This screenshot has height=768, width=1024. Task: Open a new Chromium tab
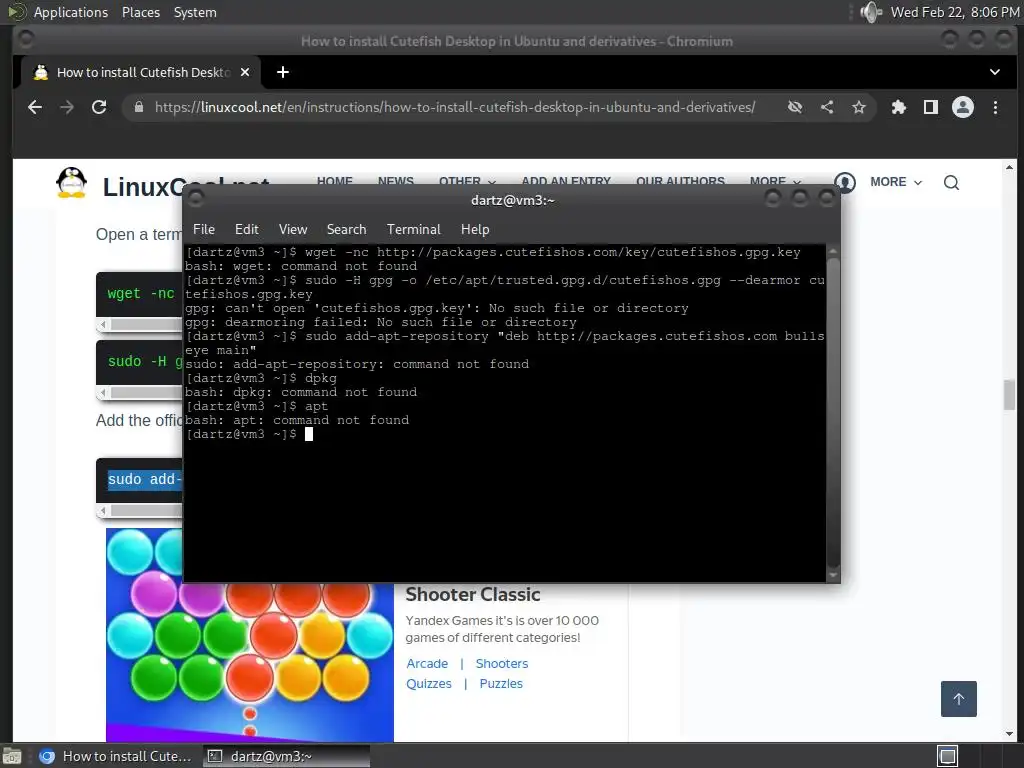(283, 72)
